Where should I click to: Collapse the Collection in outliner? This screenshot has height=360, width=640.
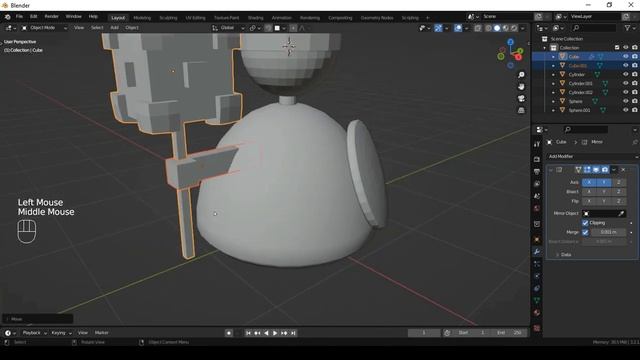(x=544, y=48)
